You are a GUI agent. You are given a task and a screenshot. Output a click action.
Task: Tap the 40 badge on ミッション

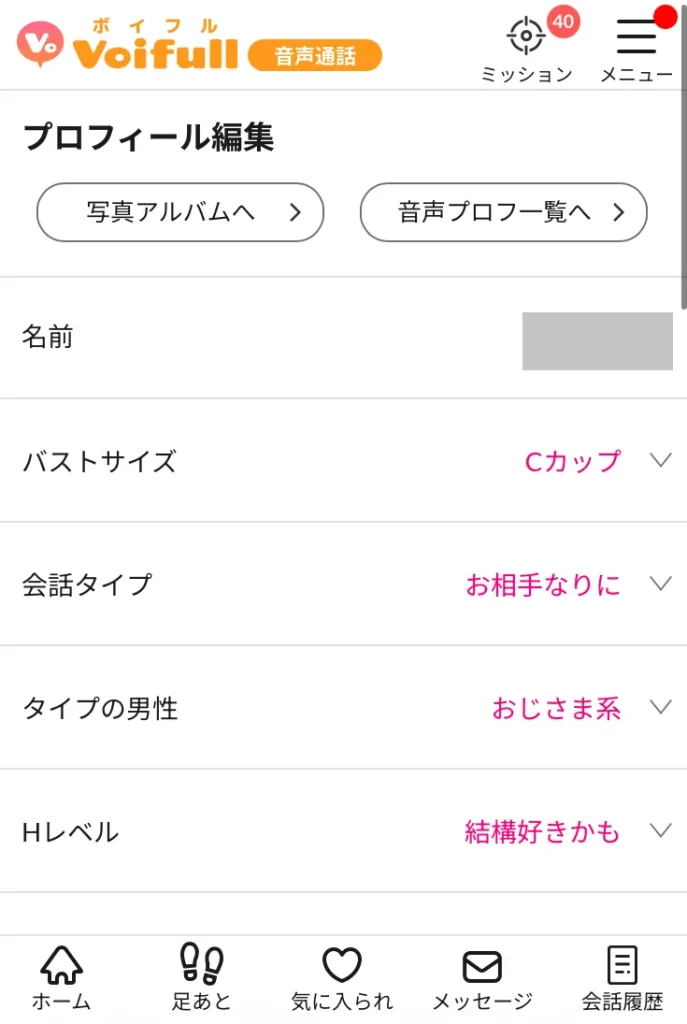pos(560,22)
